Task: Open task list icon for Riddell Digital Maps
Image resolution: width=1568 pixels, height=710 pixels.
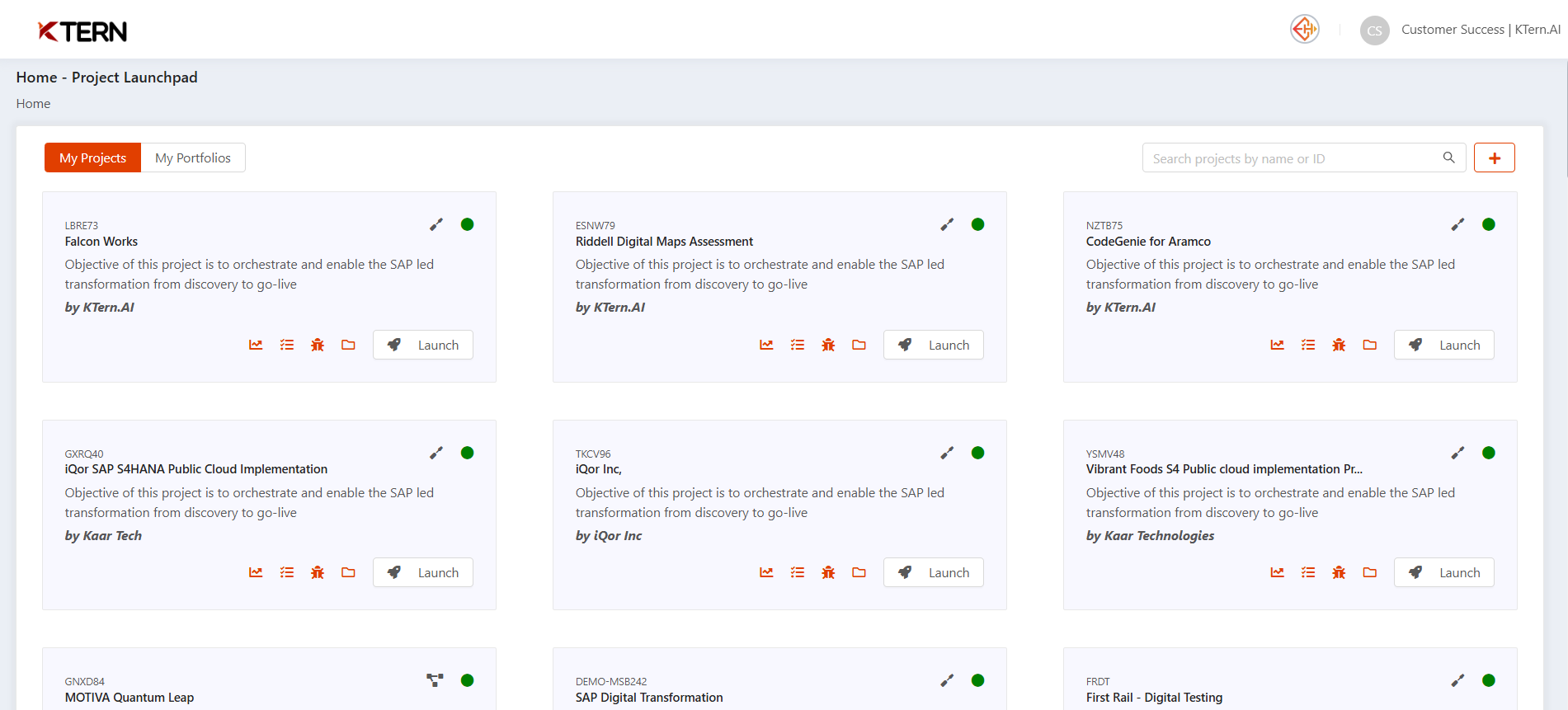Action: [x=798, y=345]
